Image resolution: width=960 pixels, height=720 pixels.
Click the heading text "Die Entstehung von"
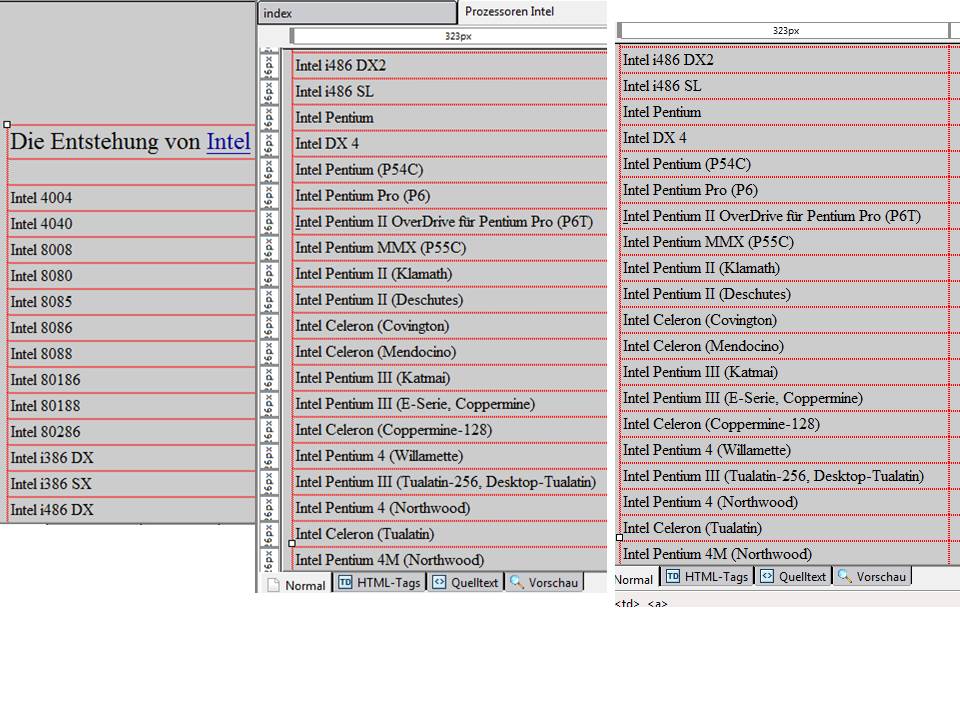tap(105, 141)
